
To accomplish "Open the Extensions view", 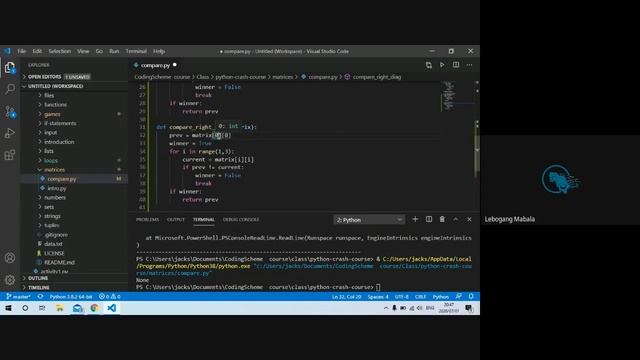I will point(10,155).
